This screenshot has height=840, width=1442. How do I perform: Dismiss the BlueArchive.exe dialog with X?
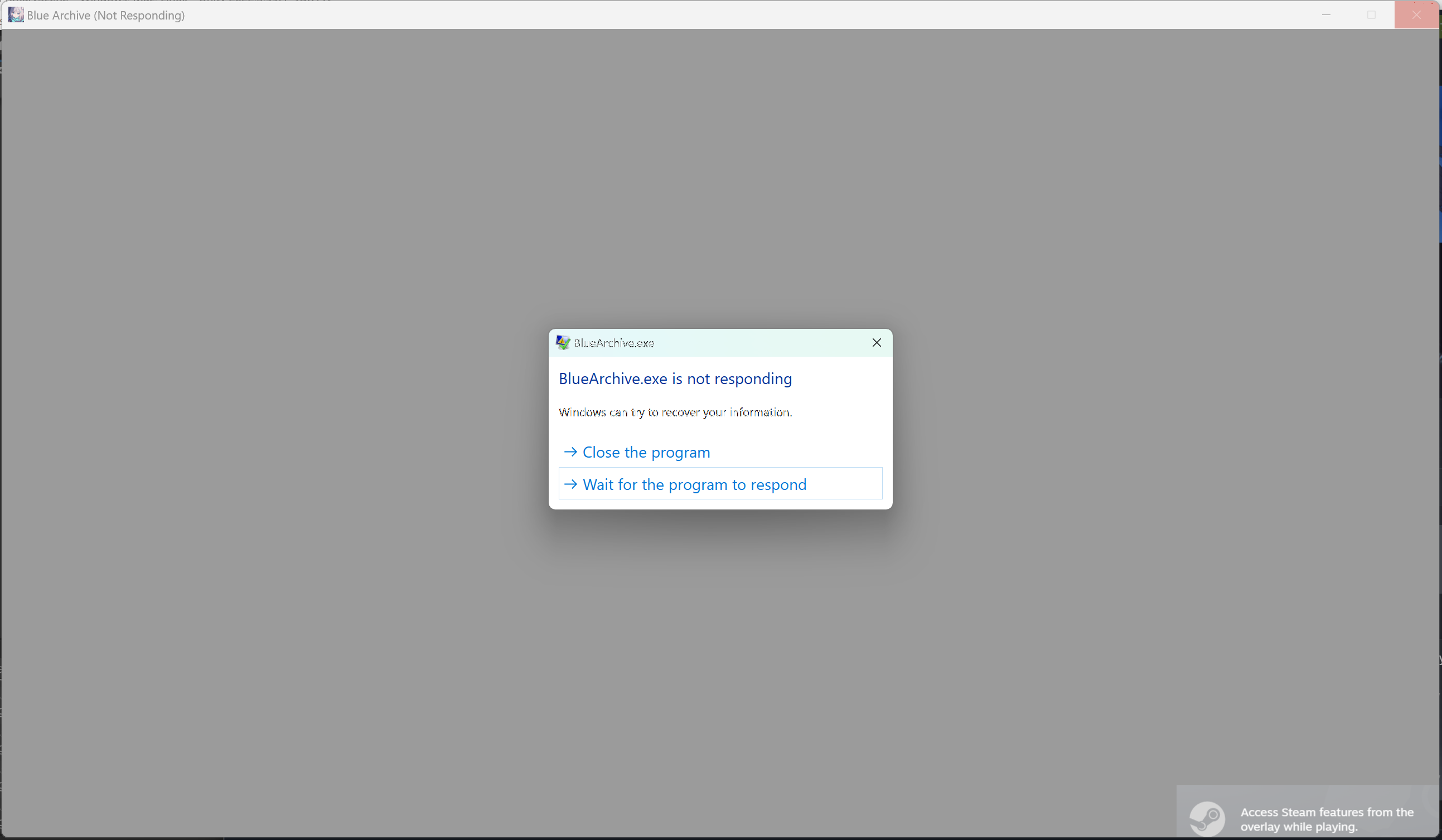(876, 342)
